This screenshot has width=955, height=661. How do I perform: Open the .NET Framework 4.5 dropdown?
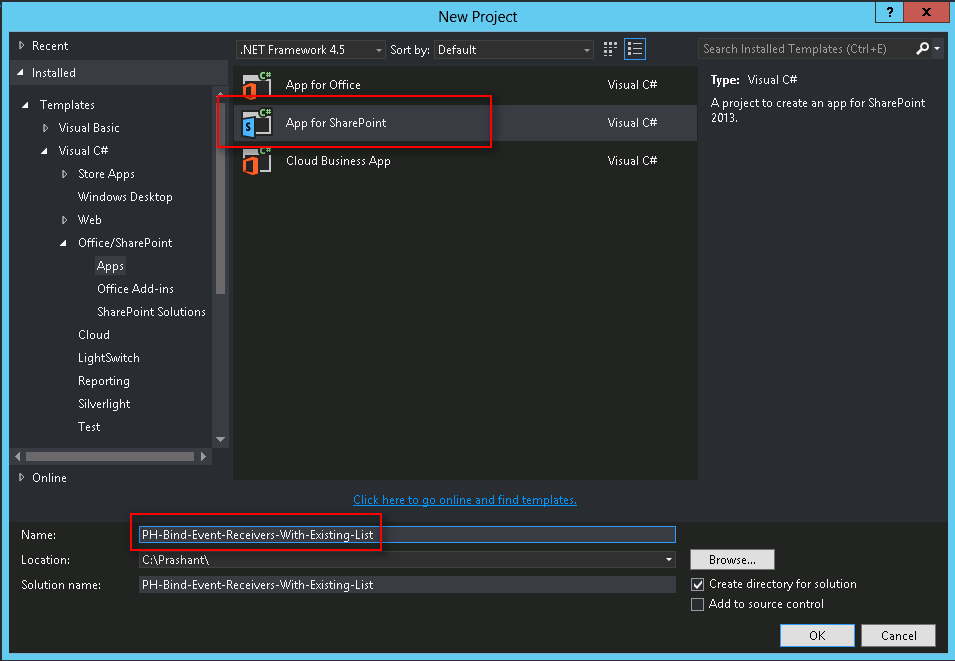coord(378,49)
